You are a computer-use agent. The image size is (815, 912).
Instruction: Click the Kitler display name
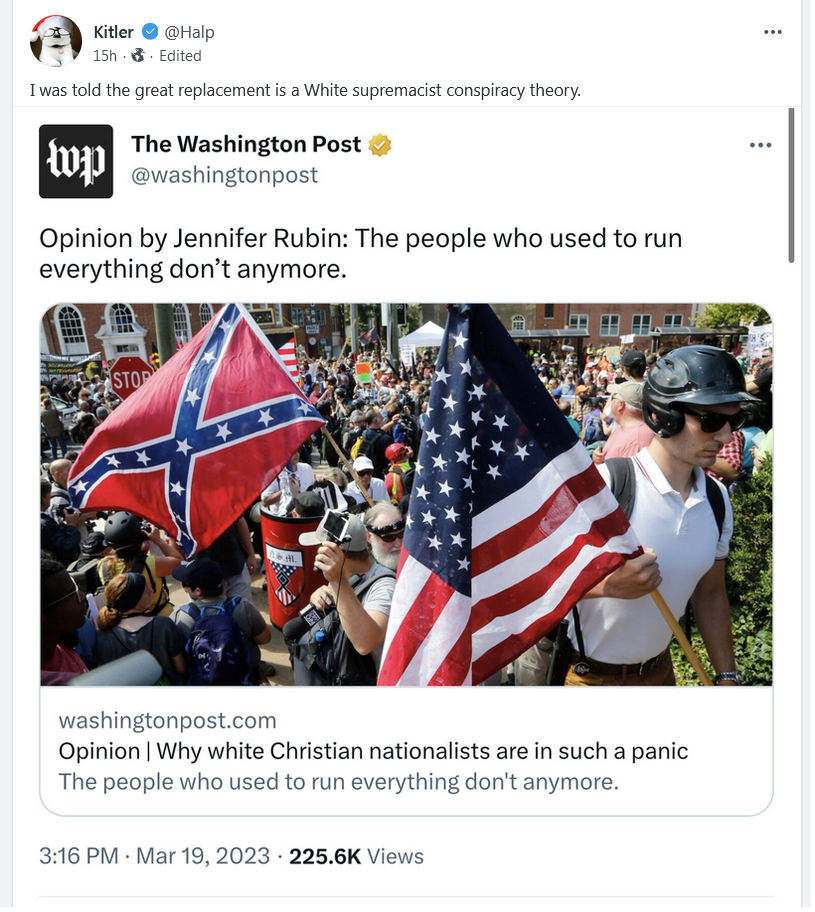point(113,32)
